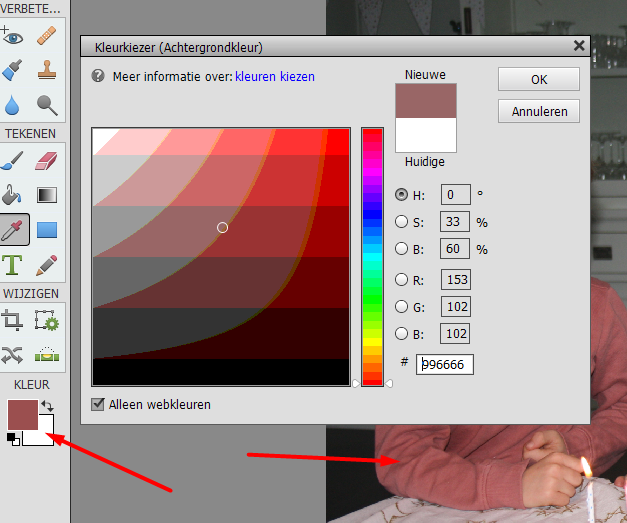Choose the Type text tool
Image resolution: width=627 pixels, height=523 pixels.
click(x=13, y=265)
